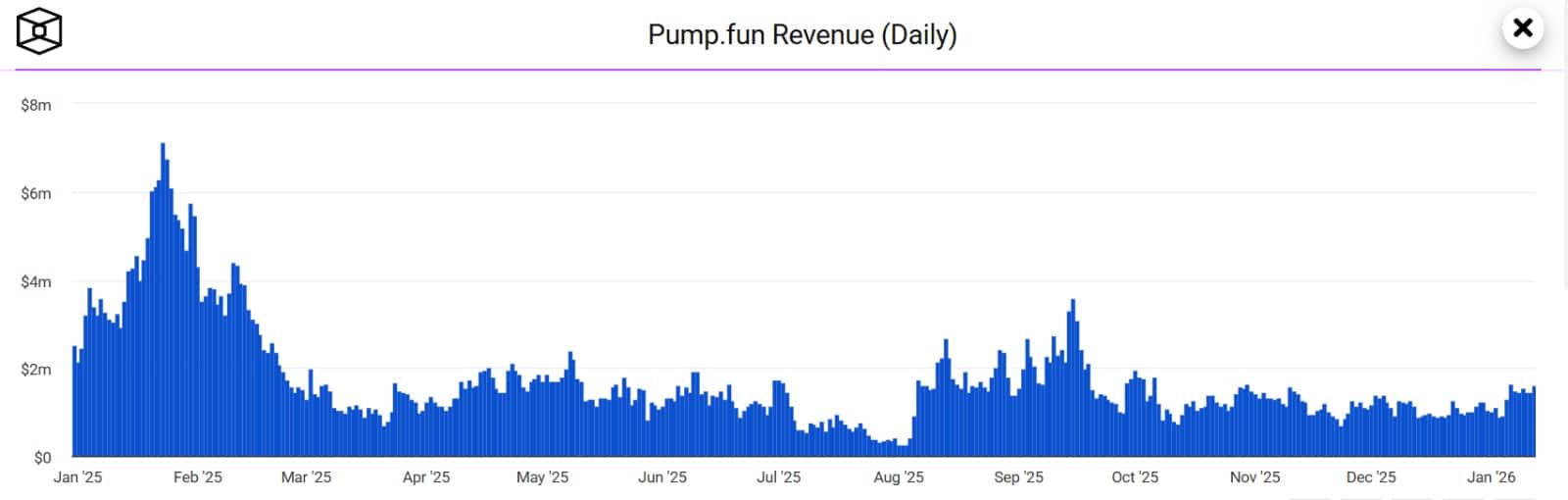Select the Nov '25 x-axis label
Screen dimensions: 1568x500
[x=1254, y=477]
